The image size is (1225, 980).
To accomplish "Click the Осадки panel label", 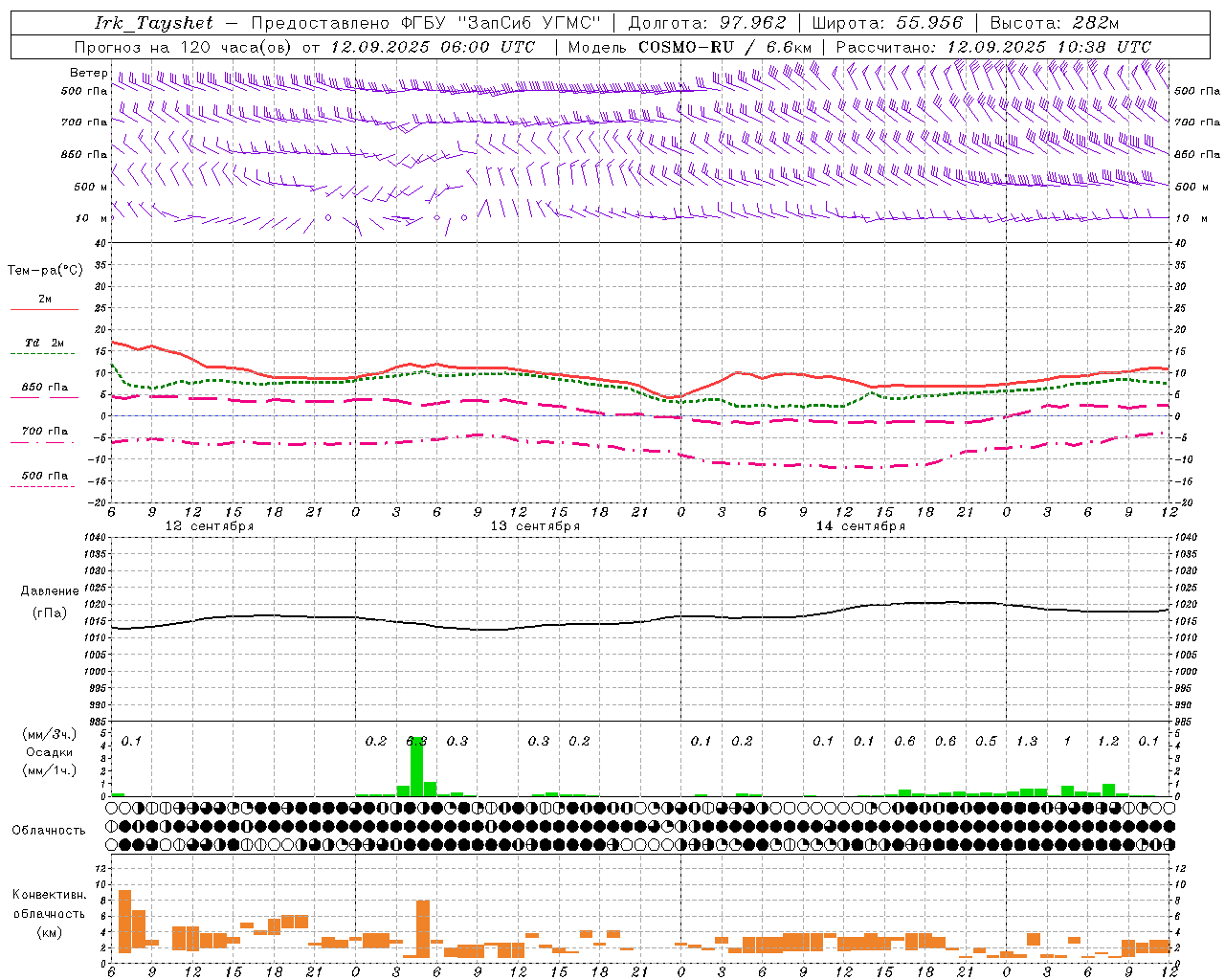I will [x=50, y=752].
